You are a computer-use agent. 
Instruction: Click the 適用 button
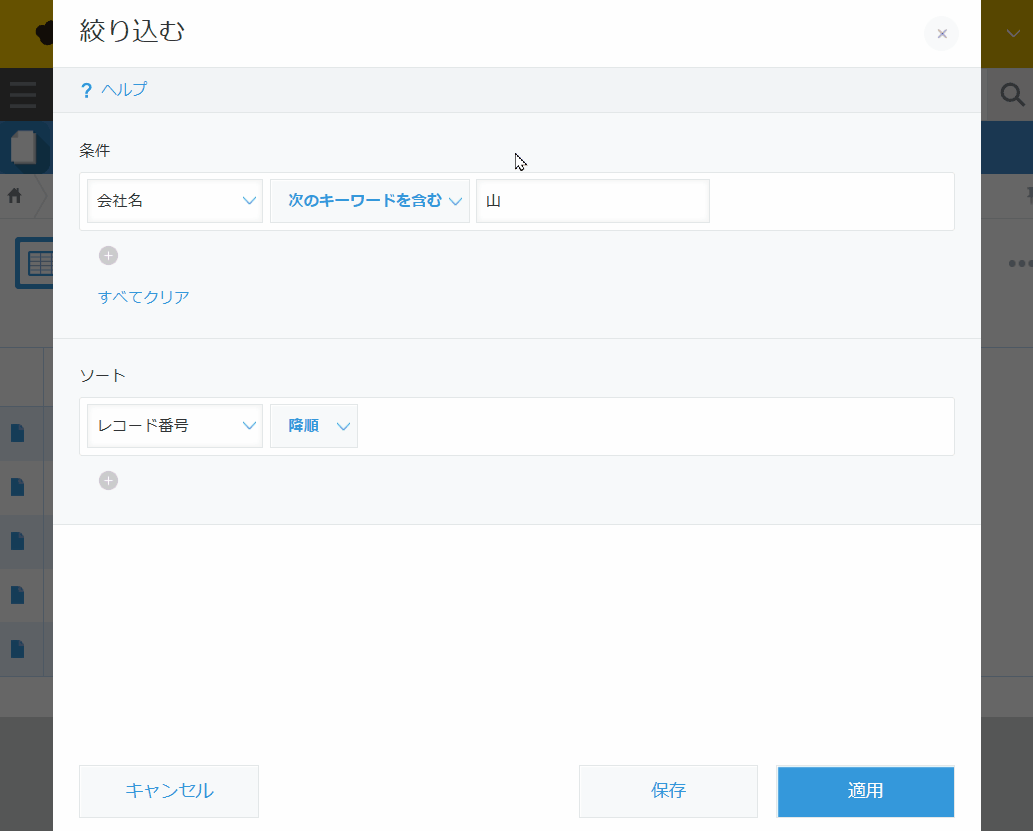click(866, 791)
